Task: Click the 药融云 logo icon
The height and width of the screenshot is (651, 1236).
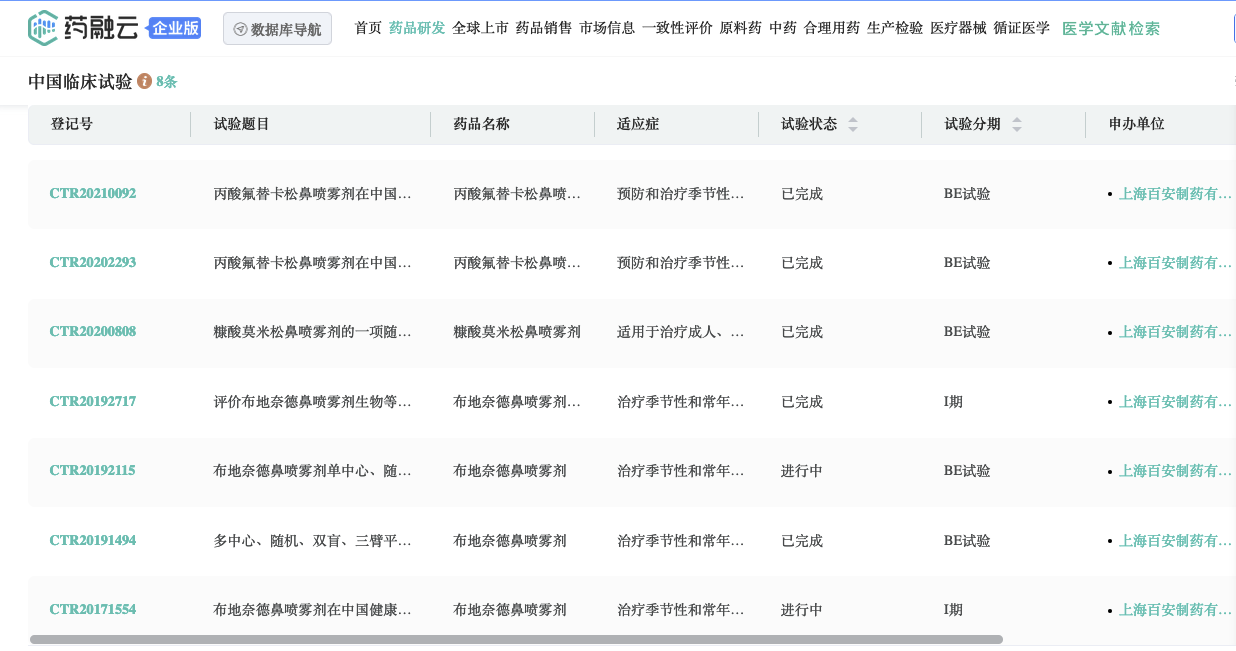Action: click(43, 28)
